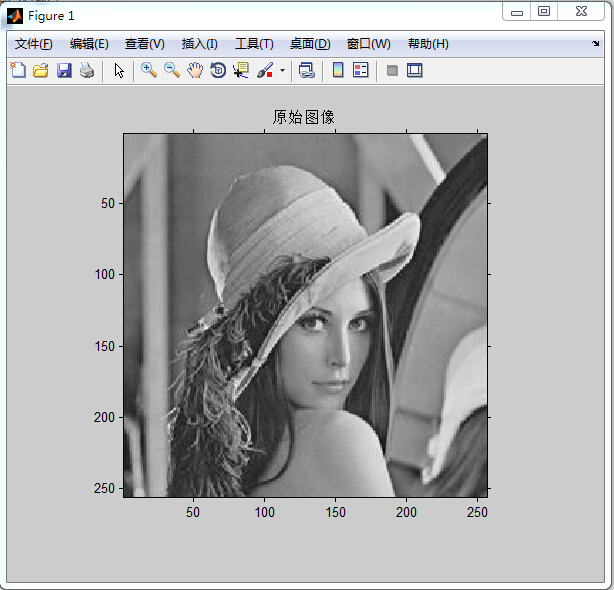Click the Lena image in the axes
The width and height of the screenshot is (614, 590).
coord(305,316)
